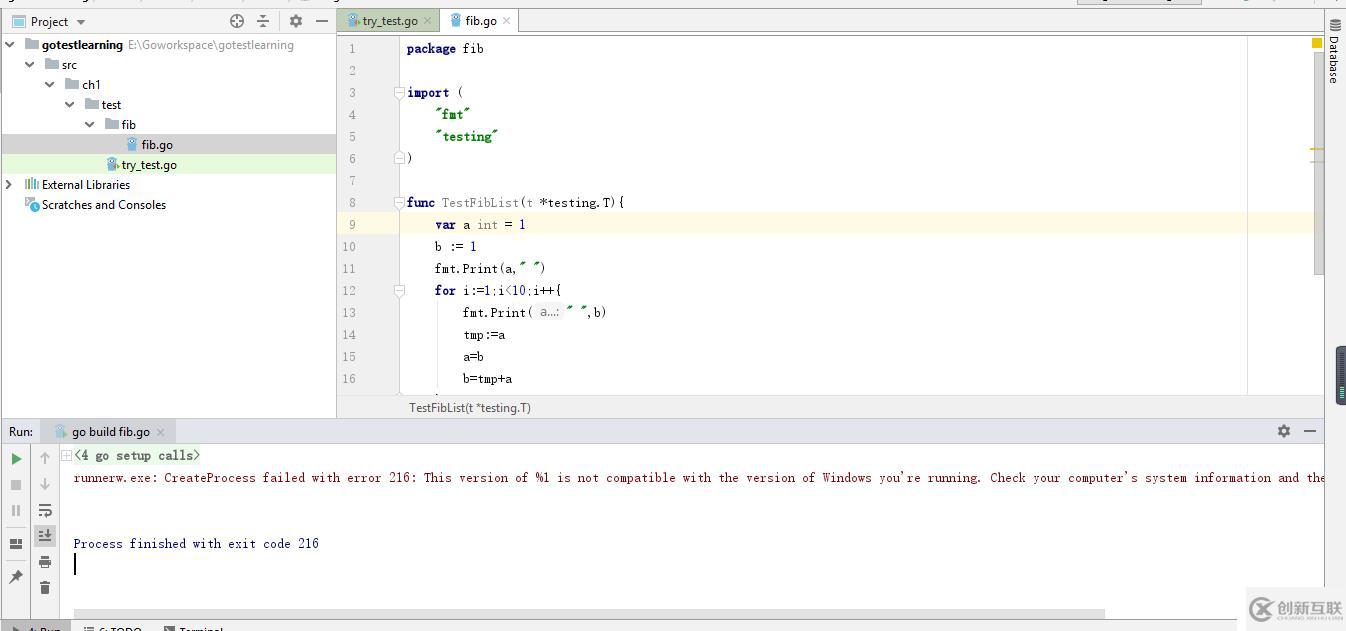Image resolution: width=1346 pixels, height=631 pixels.
Task: Close the go build fib.go Run tab
Action: click(x=161, y=432)
